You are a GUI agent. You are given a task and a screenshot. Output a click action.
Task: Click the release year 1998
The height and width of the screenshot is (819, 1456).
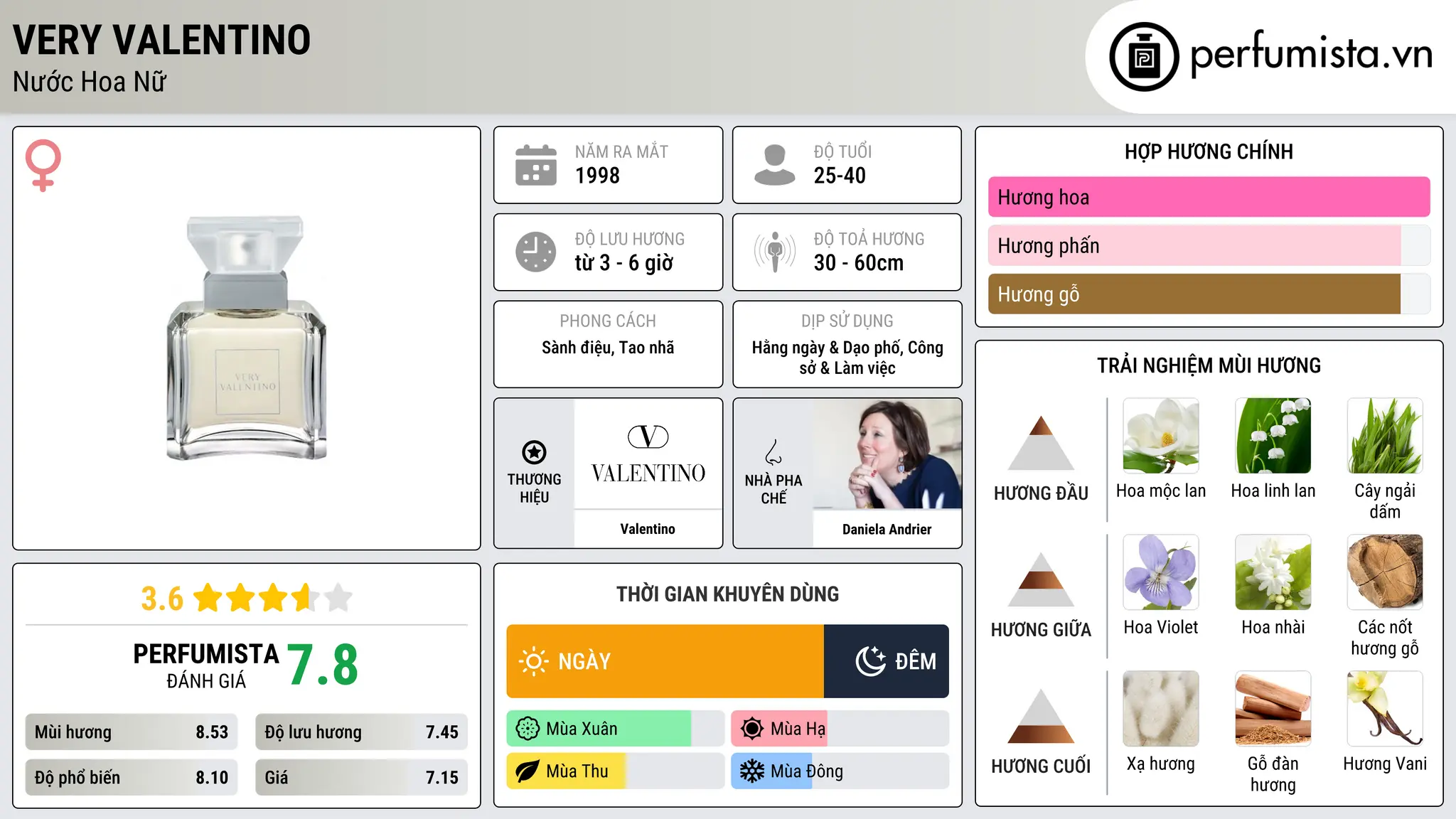pyautogui.click(x=597, y=176)
